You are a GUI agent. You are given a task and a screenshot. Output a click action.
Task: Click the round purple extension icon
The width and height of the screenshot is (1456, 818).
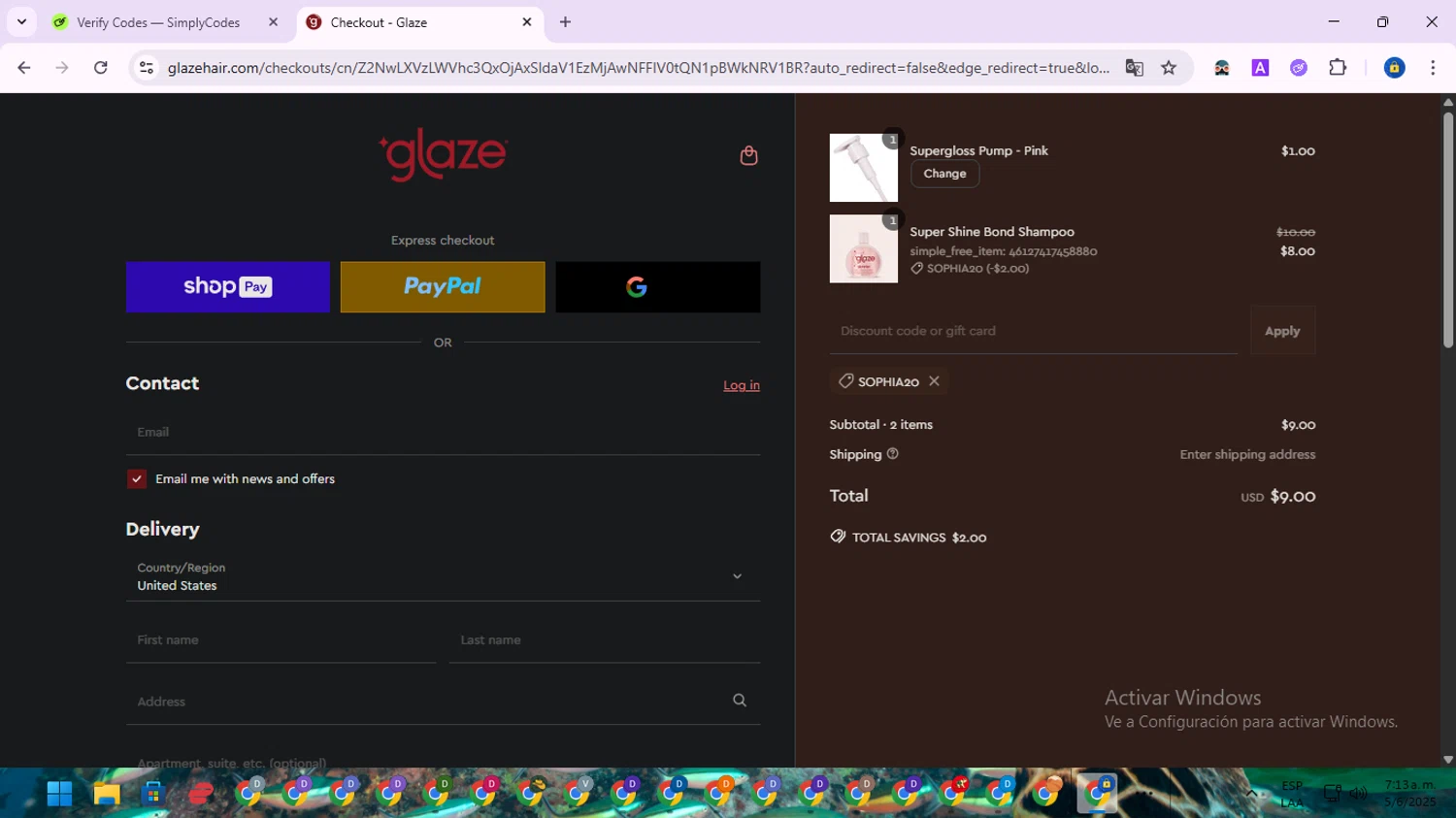pos(1299,68)
